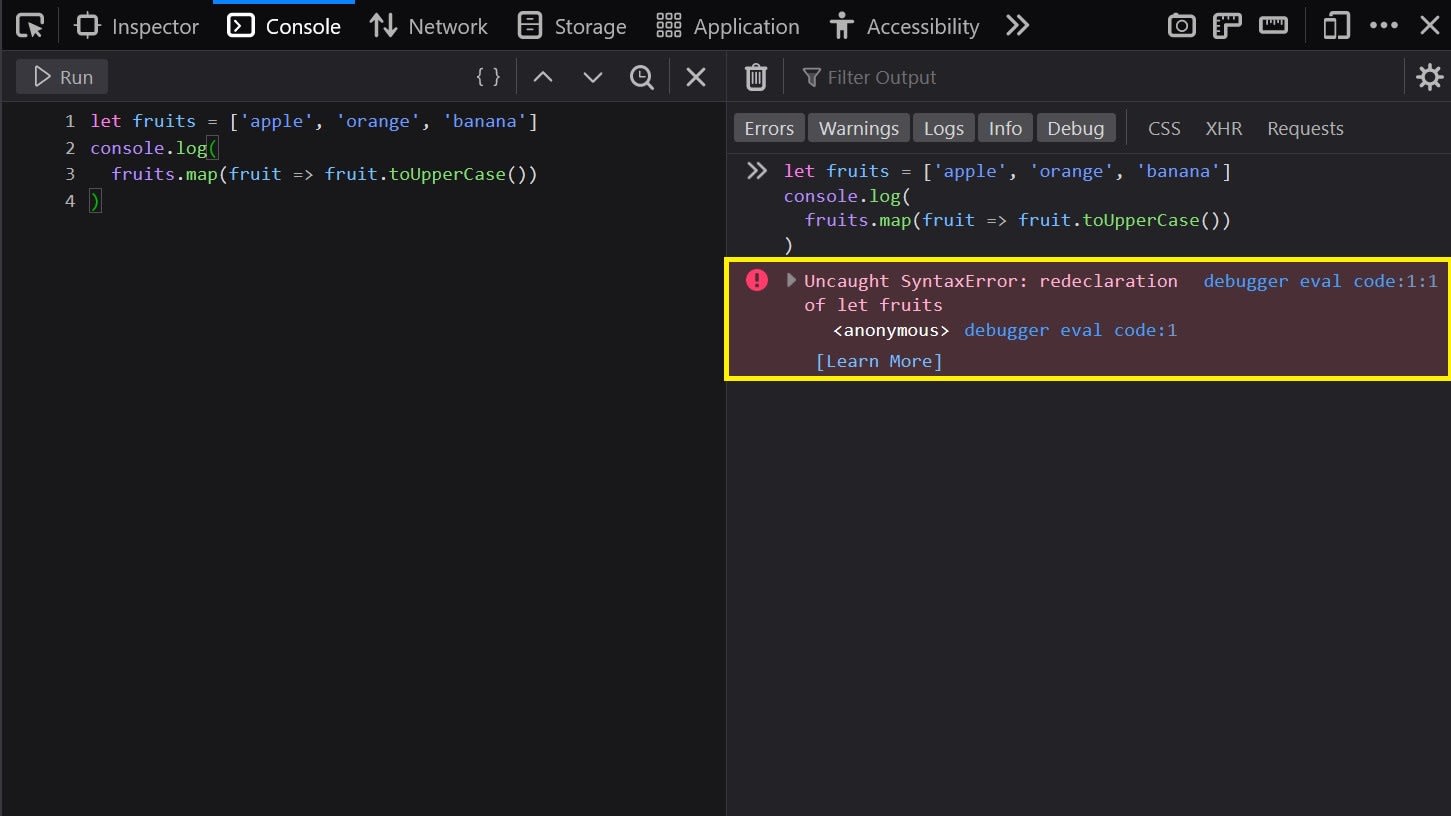Screen dimensions: 1451x816
Task: Open the Accessibility tab
Action: (904, 26)
